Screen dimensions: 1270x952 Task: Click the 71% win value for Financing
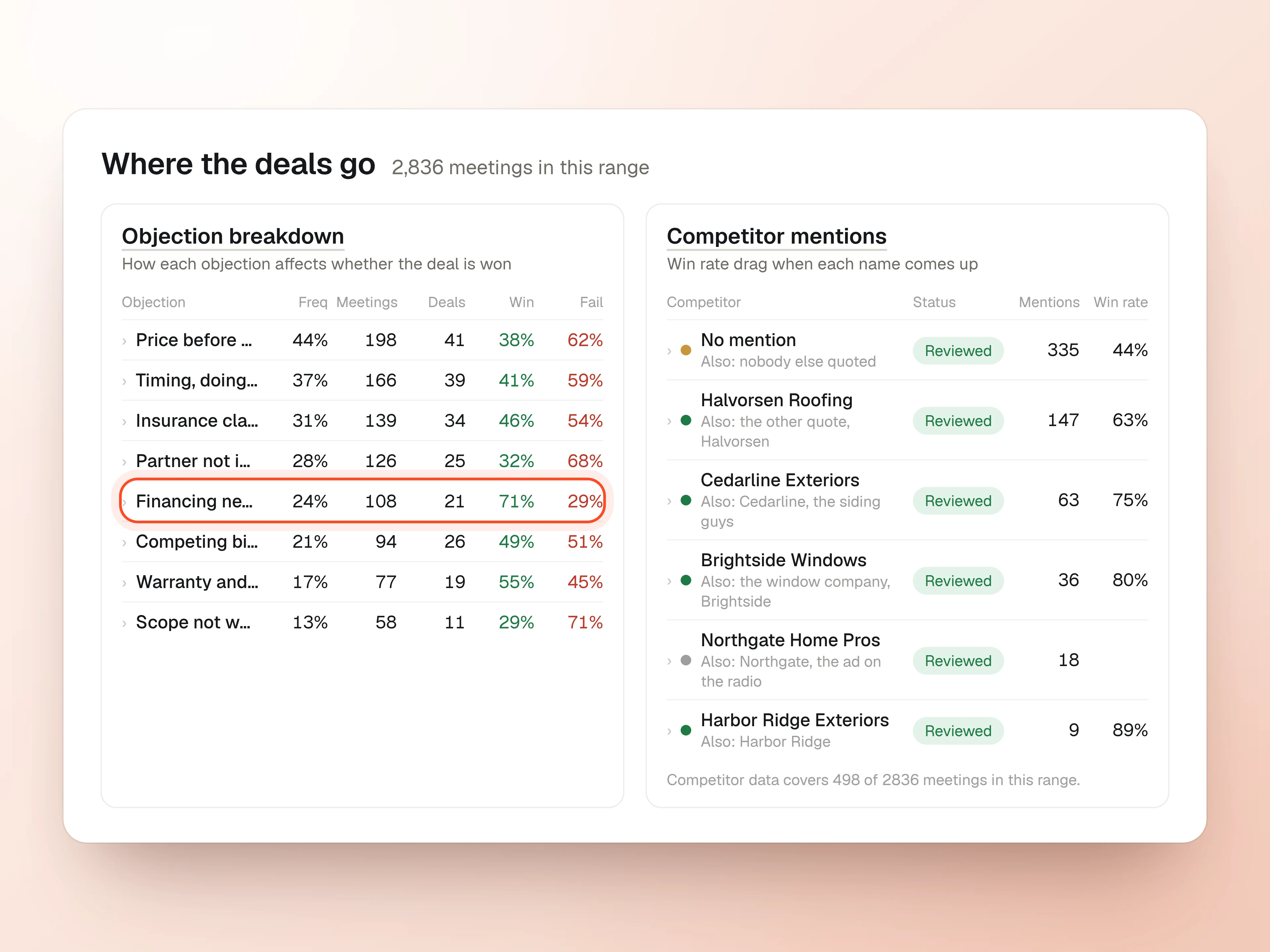click(516, 501)
